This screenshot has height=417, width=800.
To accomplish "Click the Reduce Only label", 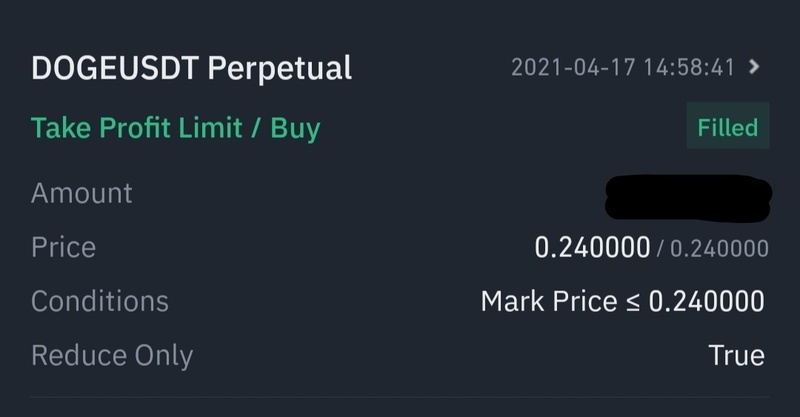I will pyautogui.click(x=112, y=355).
